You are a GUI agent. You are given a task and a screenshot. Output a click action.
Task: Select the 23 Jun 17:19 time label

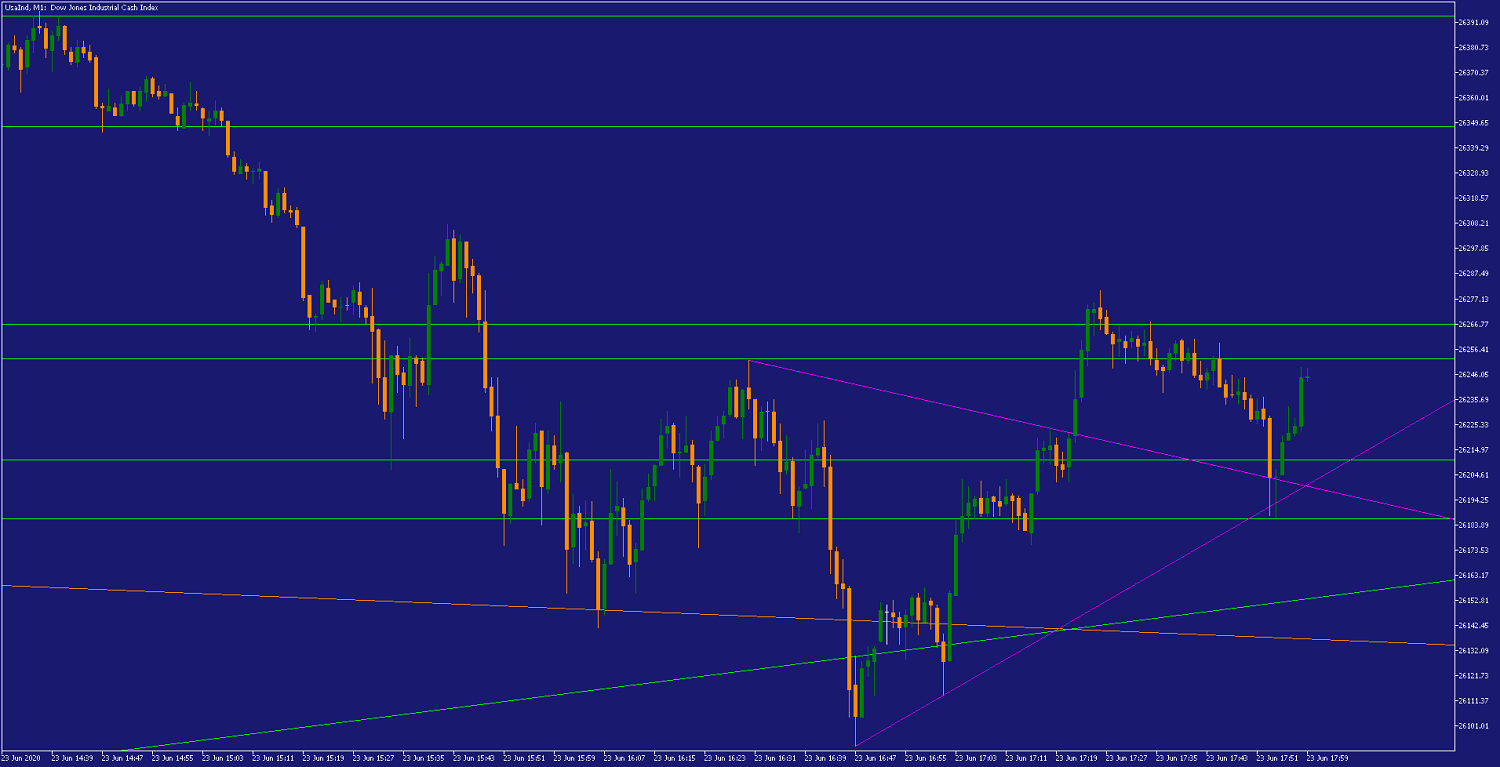1074,758
